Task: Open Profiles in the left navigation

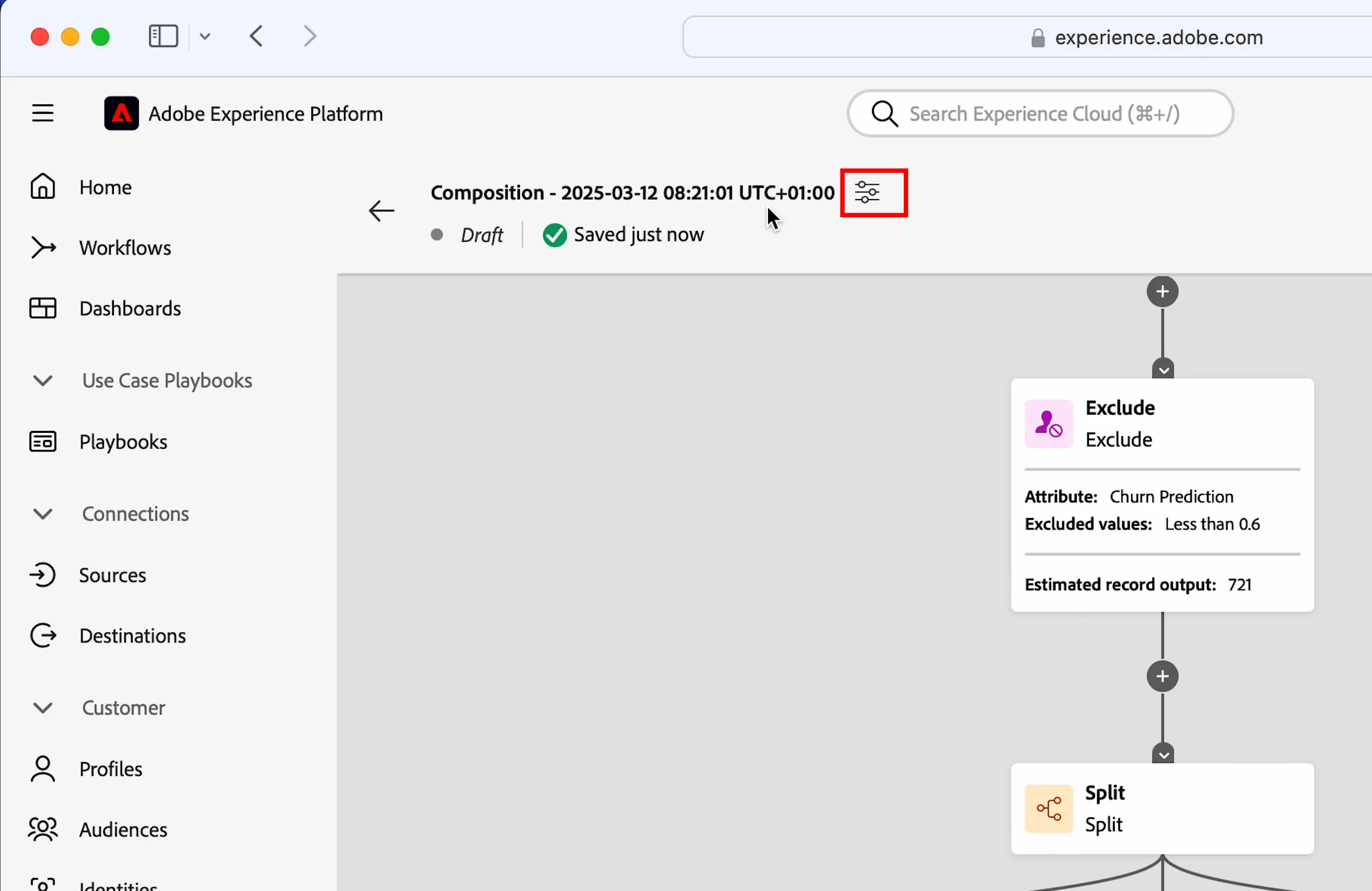Action: click(111, 769)
